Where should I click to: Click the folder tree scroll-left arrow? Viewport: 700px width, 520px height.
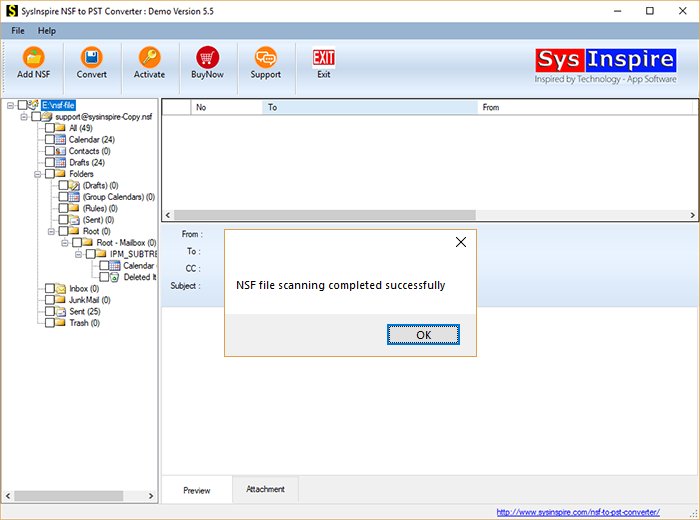pos(8,496)
